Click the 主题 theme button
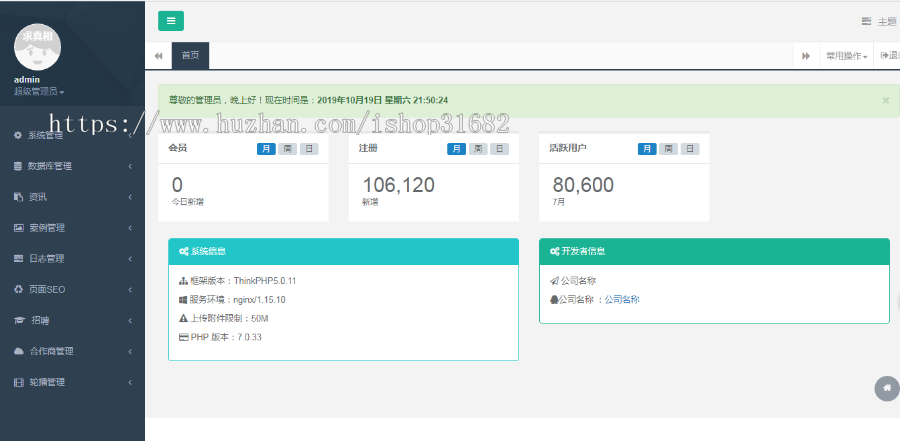 pos(880,22)
